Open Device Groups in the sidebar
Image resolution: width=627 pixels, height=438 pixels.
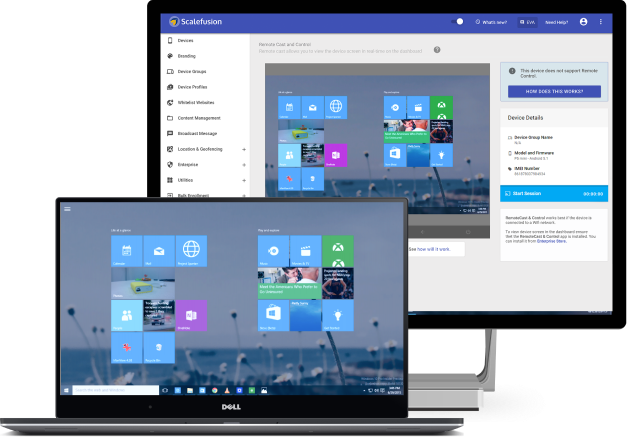click(192, 72)
